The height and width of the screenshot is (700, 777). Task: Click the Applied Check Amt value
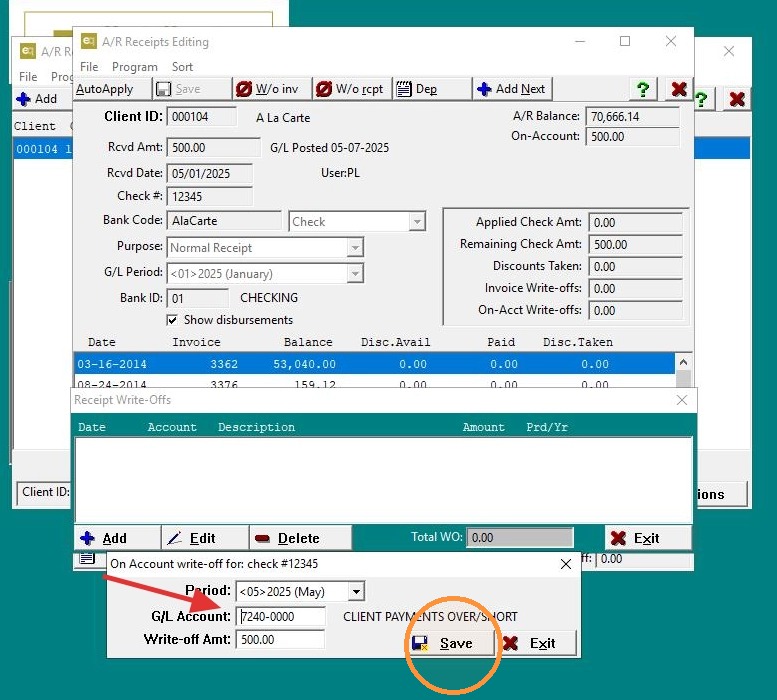[635, 222]
